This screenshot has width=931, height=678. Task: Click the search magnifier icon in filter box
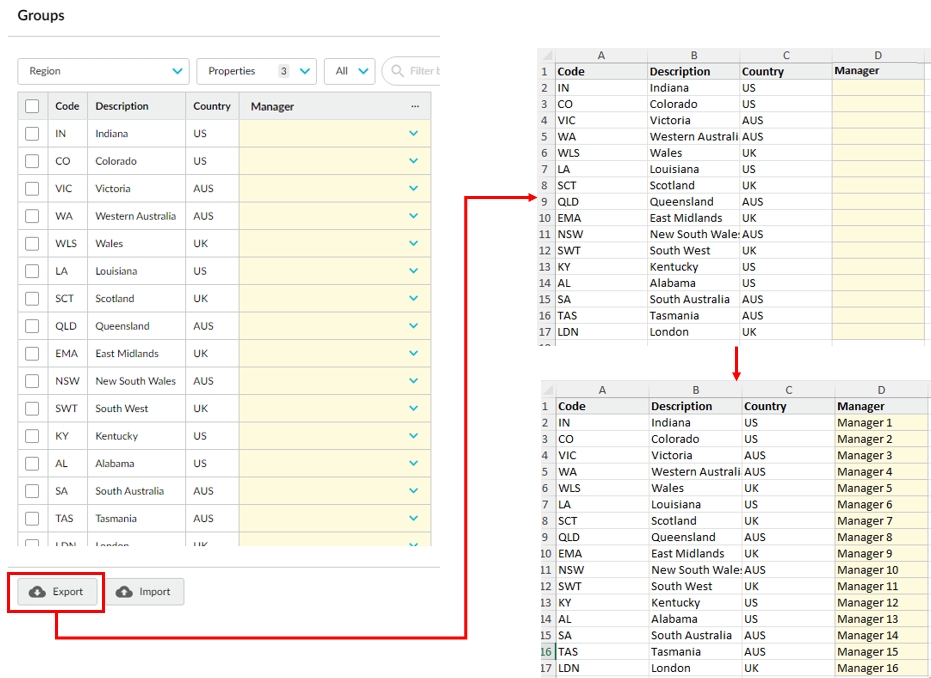(x=397, y=71)
